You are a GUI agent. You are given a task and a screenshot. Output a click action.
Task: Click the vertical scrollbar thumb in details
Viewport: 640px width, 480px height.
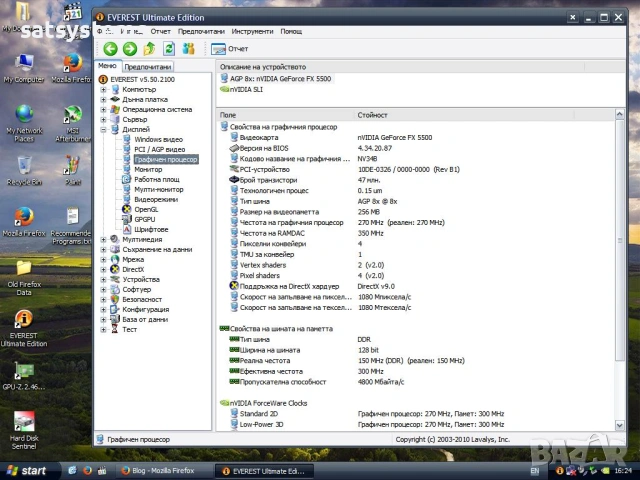[620, 240]
